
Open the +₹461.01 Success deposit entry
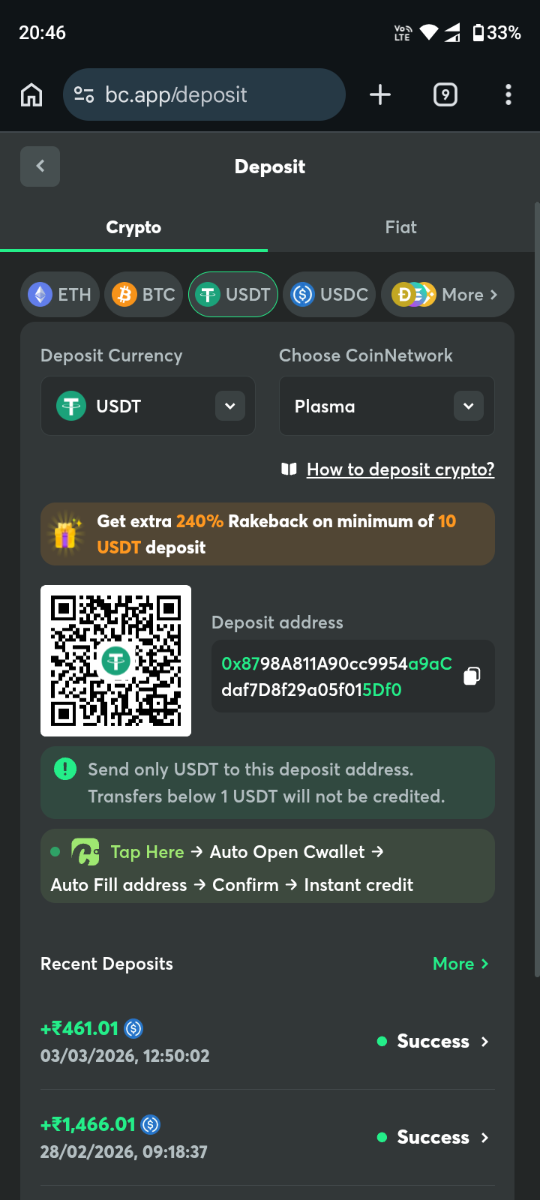click(x=268, y=1041)
